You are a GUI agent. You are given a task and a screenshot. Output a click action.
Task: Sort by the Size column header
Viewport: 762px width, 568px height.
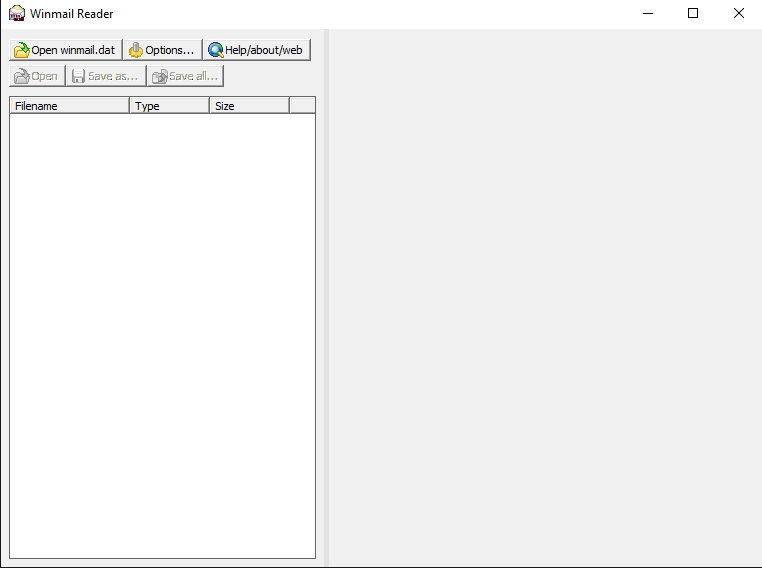249,105
